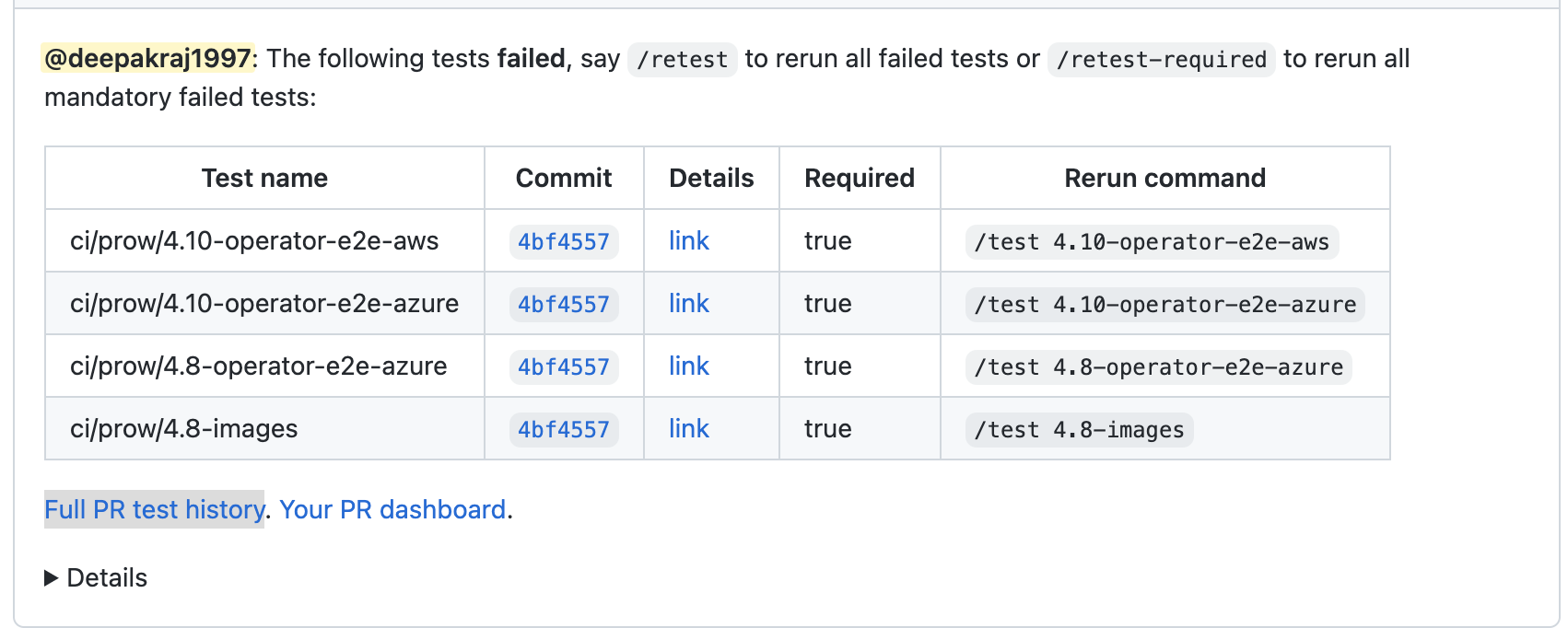Open commit 4bf4557 for 4.8-operator-e2e-azure
The image size is (1568, 628).
click(x=563, y=367)
